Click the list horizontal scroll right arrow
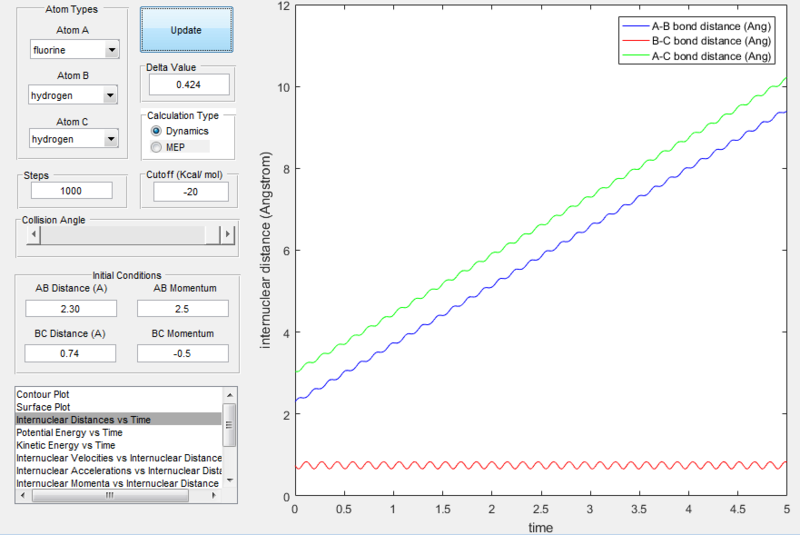The image size is (800, 535). [214, 495]
